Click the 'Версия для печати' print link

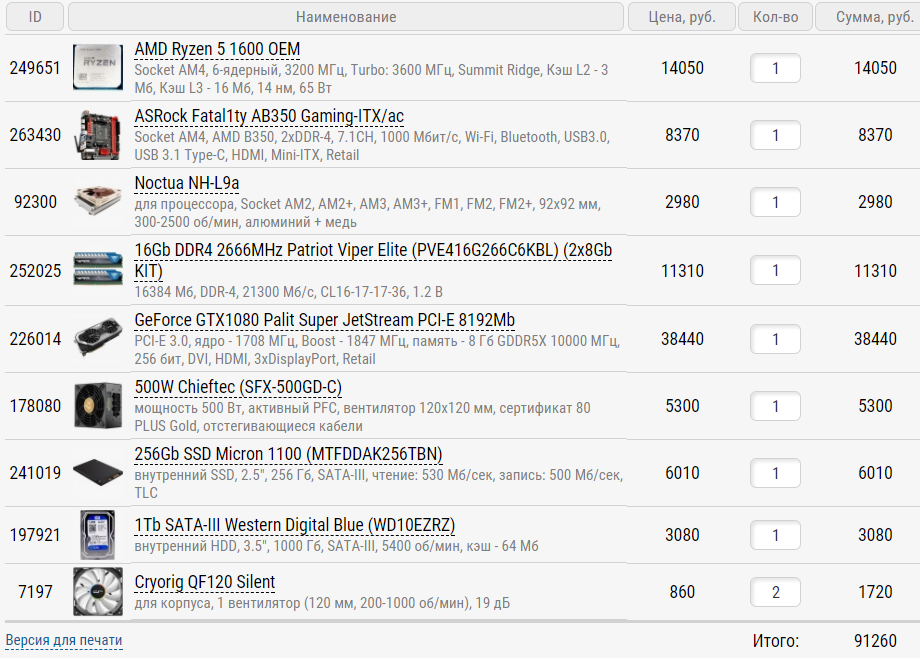64,640
